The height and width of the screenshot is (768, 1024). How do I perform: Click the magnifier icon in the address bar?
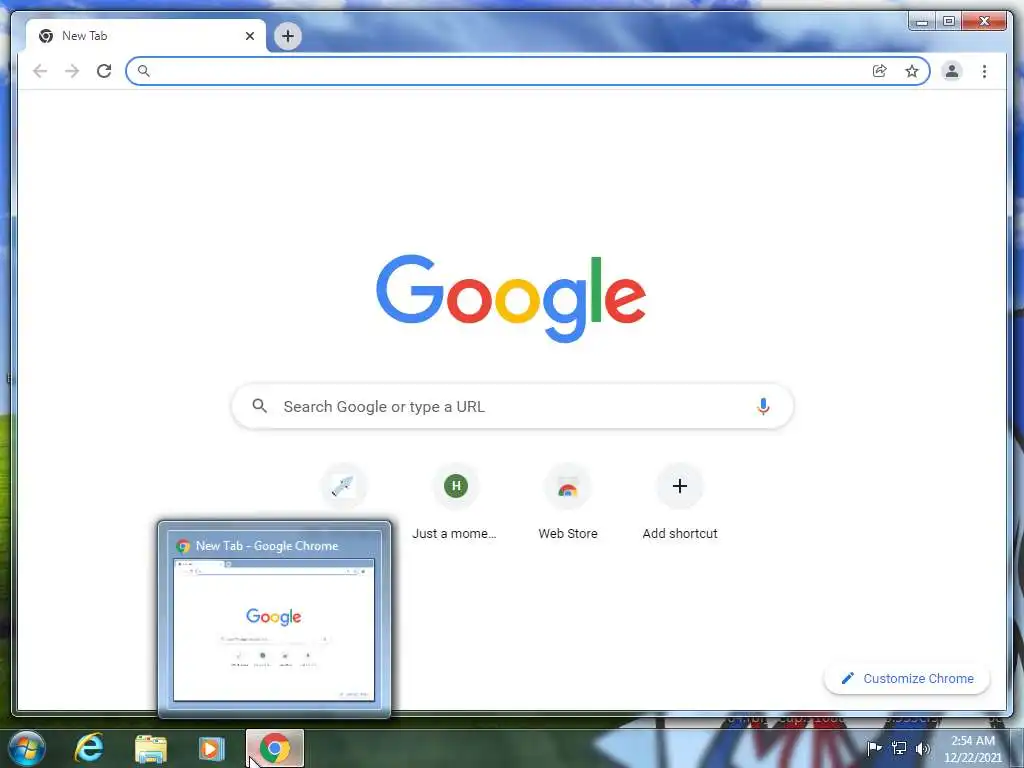pos(144,71)
